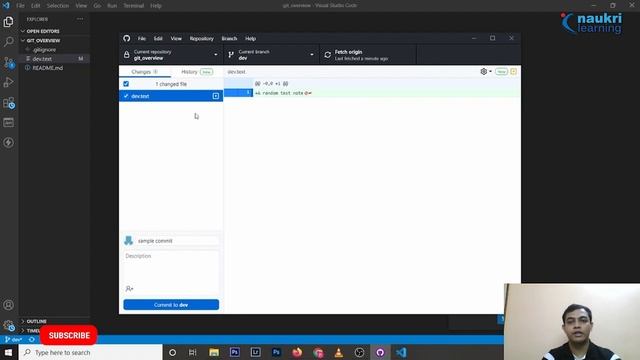Click Explorer more actions ellipsis
Viewport: 640px width, 360px height.
click(80, 19)
